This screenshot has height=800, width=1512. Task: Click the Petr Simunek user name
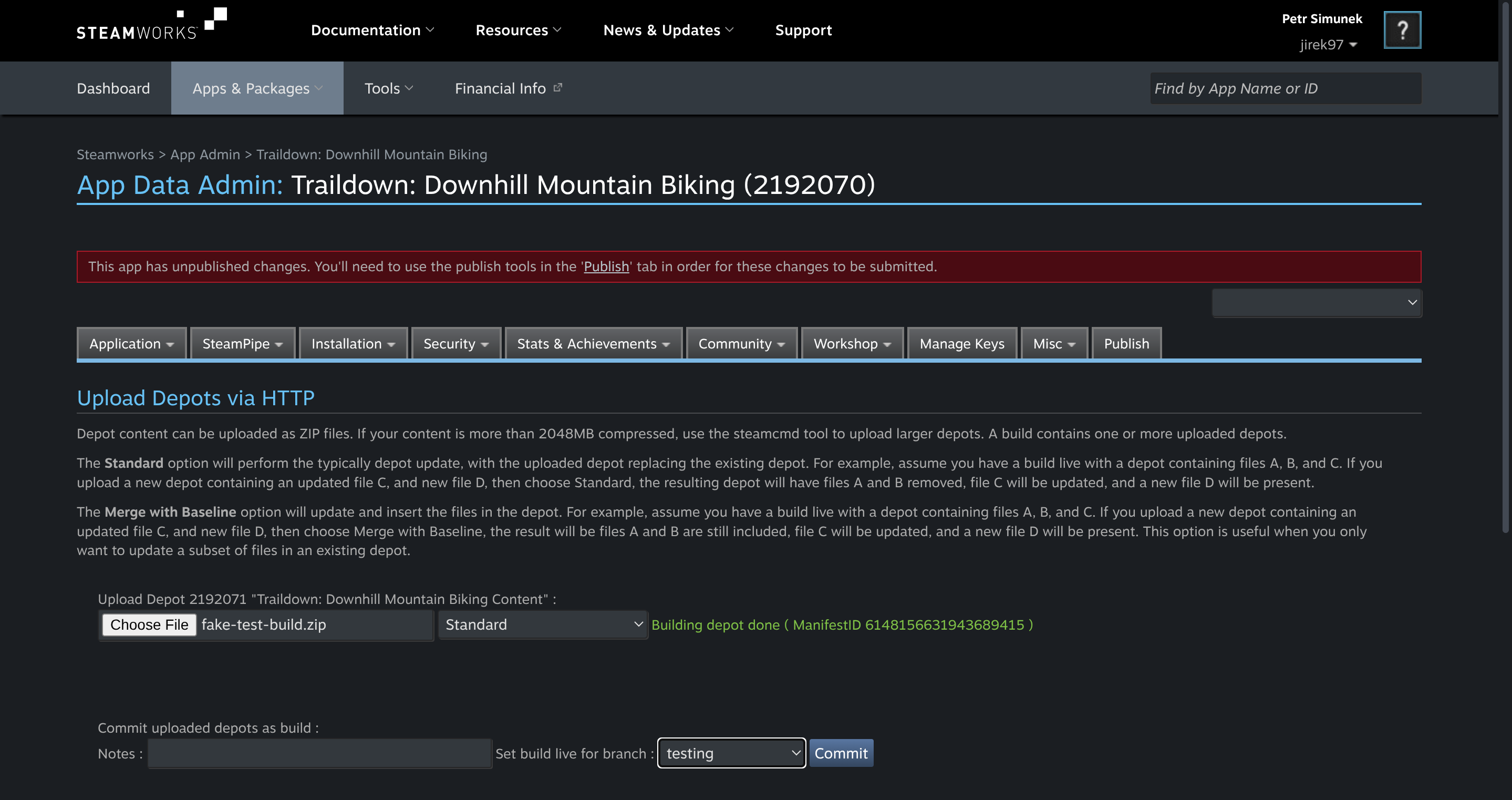point(1322,19)
